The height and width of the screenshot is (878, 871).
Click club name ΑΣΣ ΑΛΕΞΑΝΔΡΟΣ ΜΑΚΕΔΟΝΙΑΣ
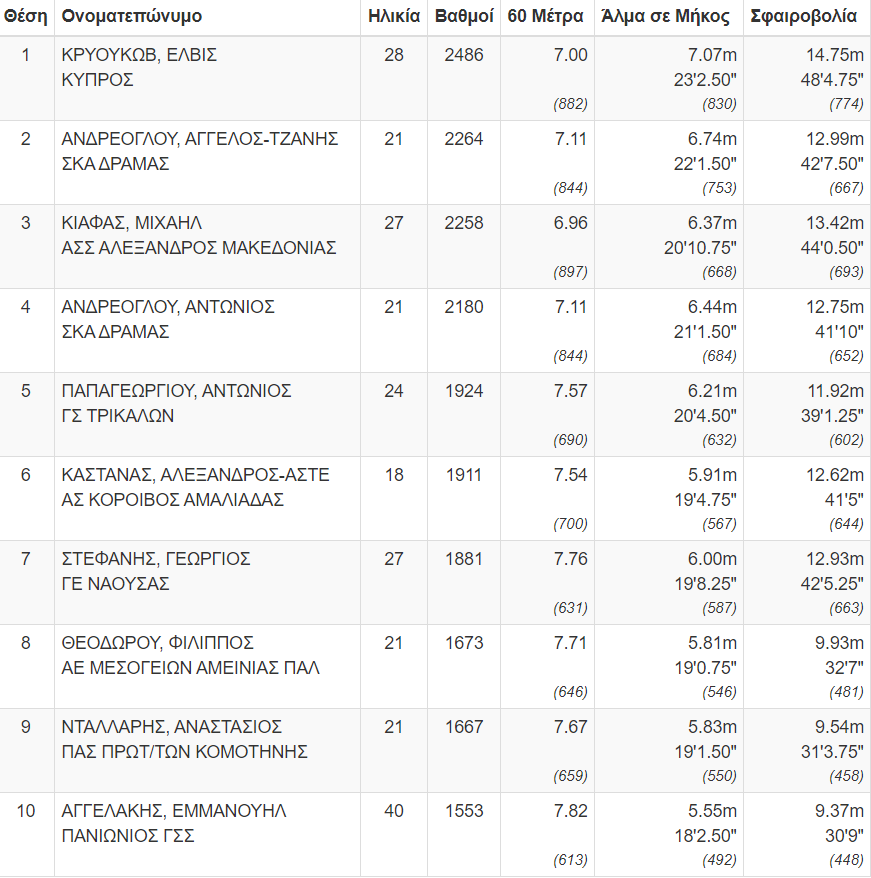coord(199,248)
